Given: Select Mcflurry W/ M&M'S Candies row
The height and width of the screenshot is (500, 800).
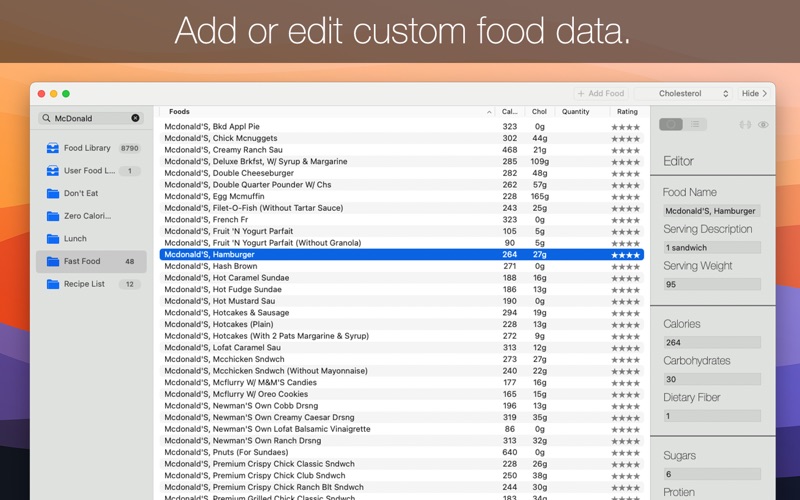Looking at the screenshot, I should pyautogui.click(x=402, y=383).
